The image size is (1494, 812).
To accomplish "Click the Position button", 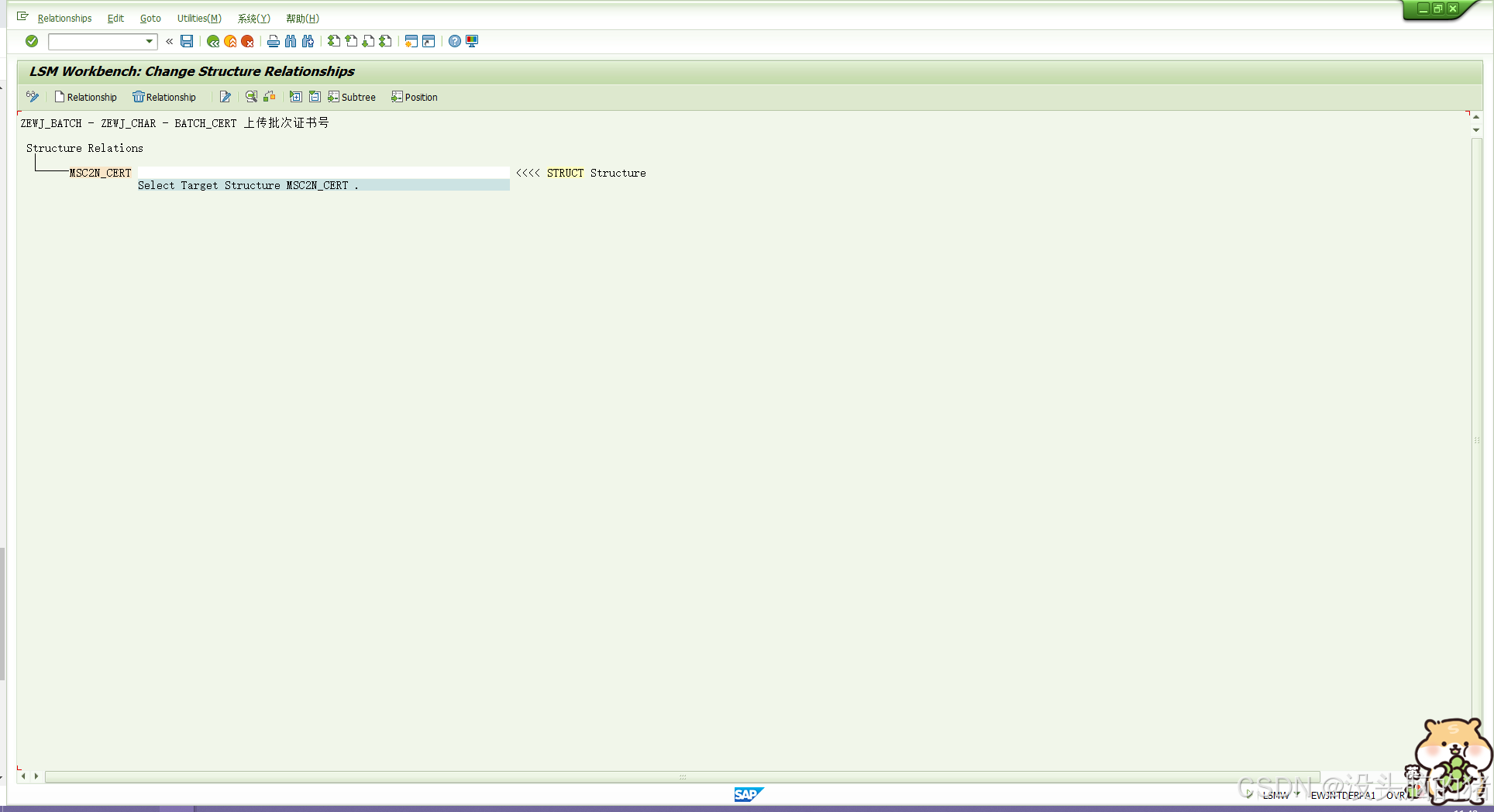I will click(415, 97).
